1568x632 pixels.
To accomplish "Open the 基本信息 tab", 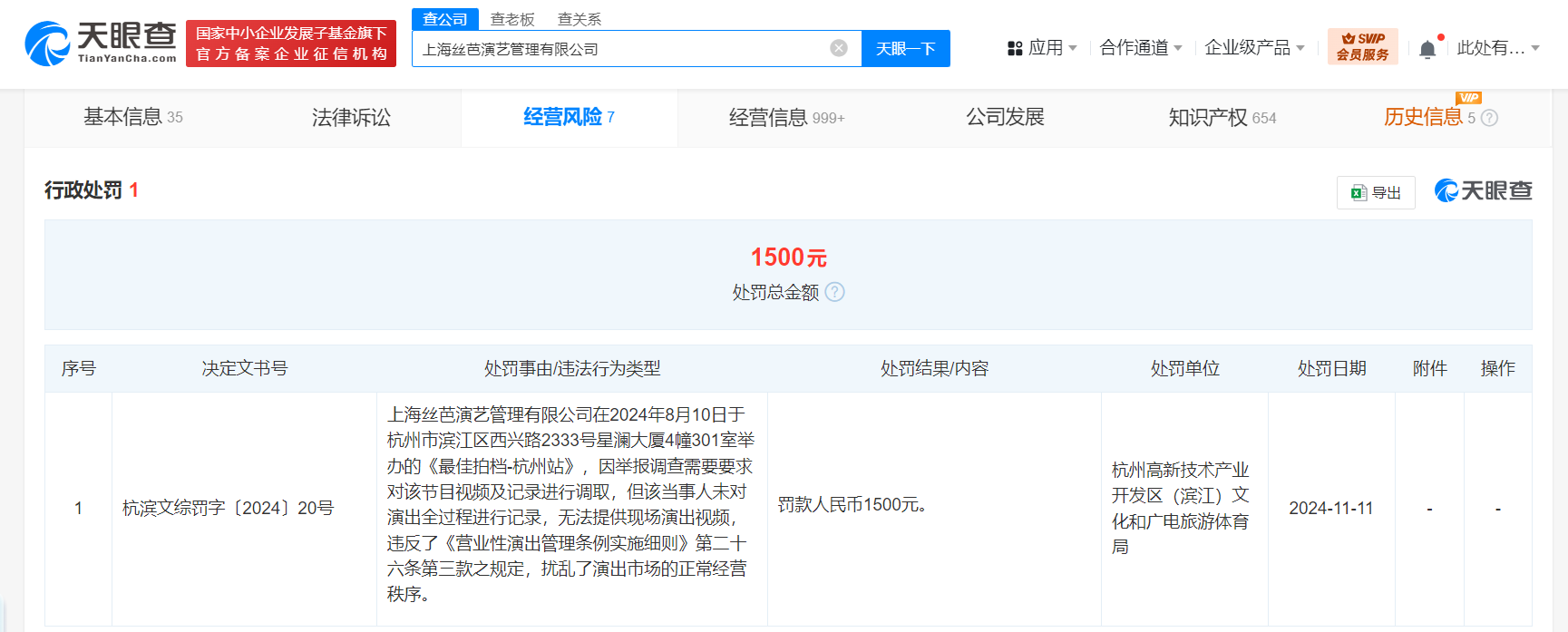I will (133, 117).
